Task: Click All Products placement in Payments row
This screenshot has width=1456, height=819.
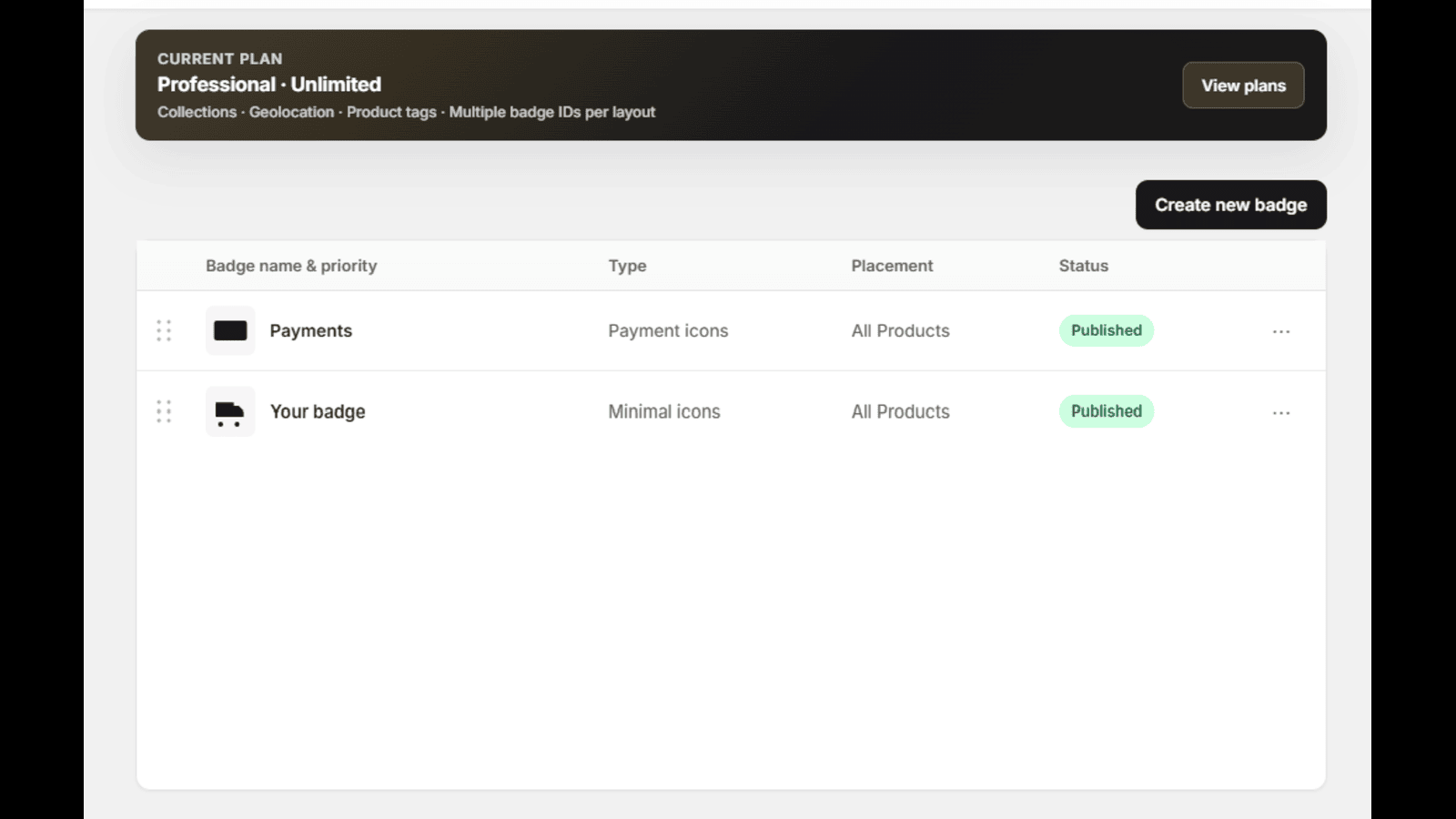Action: point(900,331)
